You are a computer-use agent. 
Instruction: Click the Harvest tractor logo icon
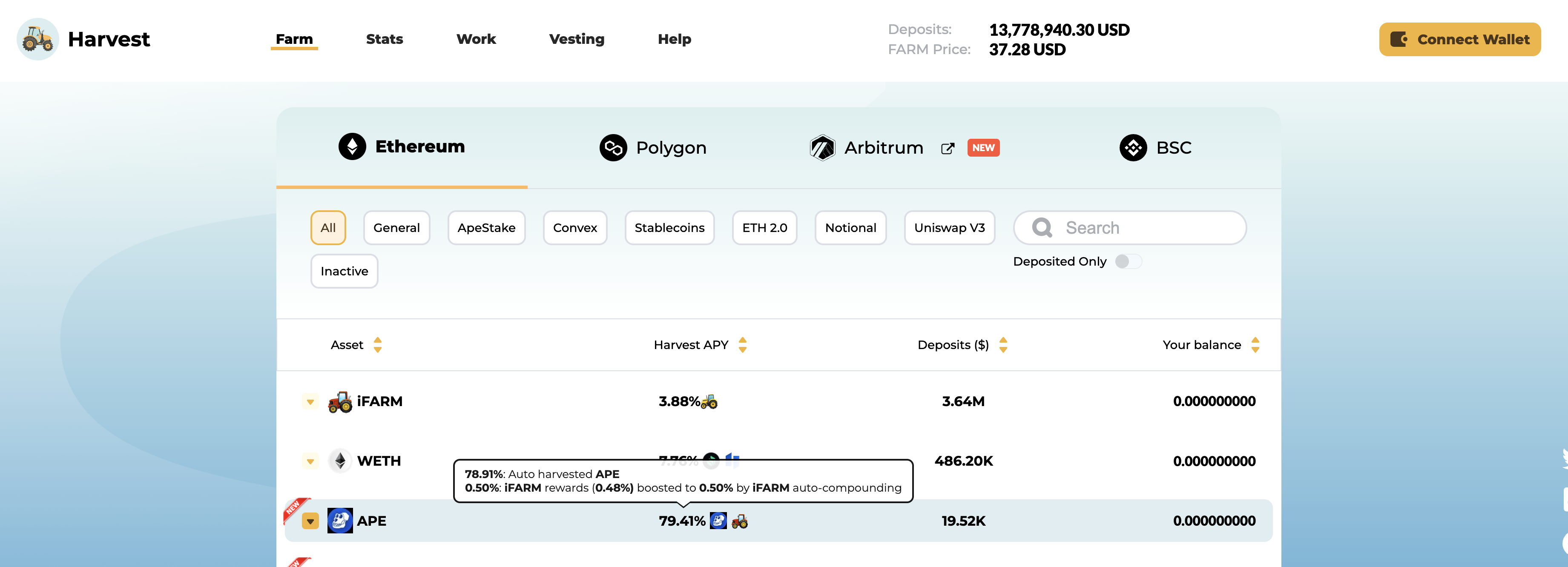coord(38,39)
